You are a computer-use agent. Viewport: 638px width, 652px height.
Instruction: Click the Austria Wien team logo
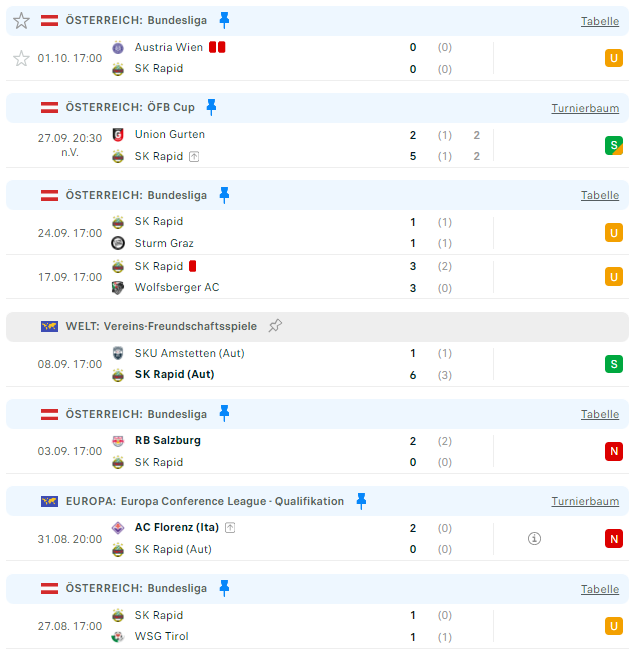[x=118, y=47]
